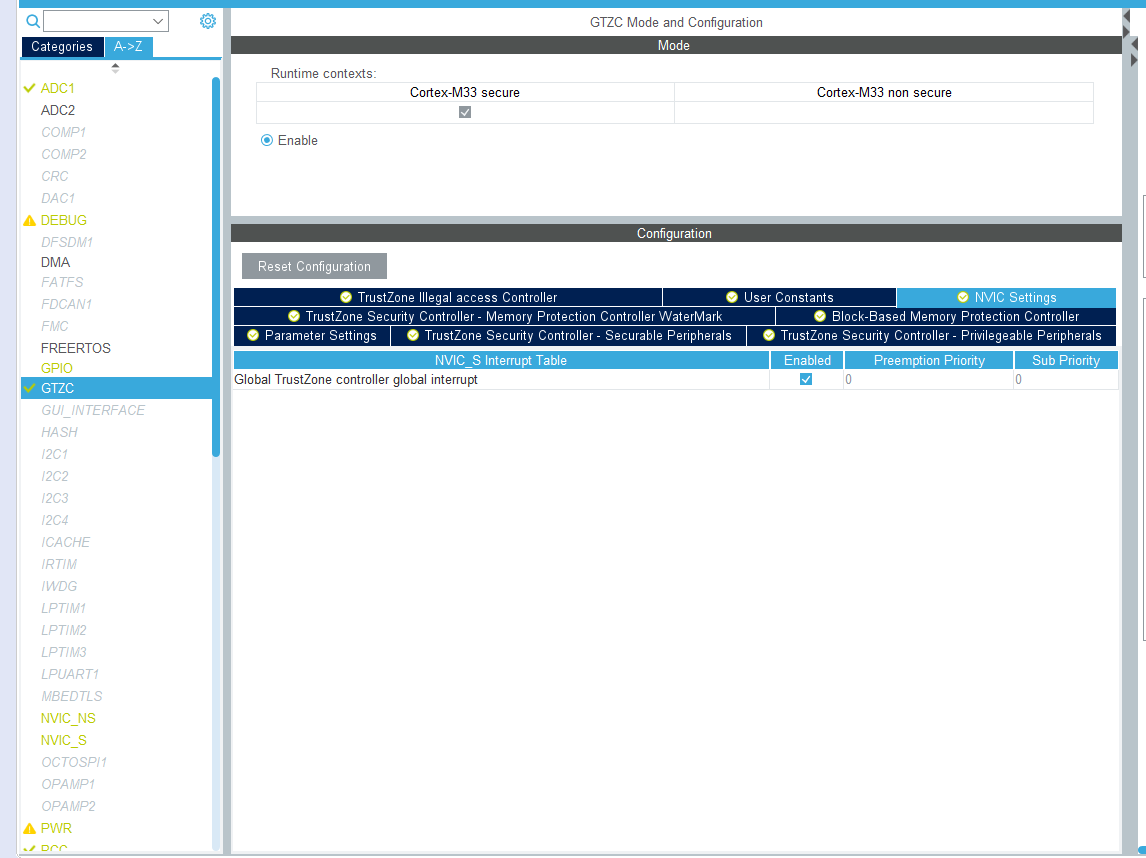The width and height of the screenshot is (1146, 858).
Task: Toggle the Cortex-M33 secure runtime context checkbox
Action: click(x=464, y=112)
